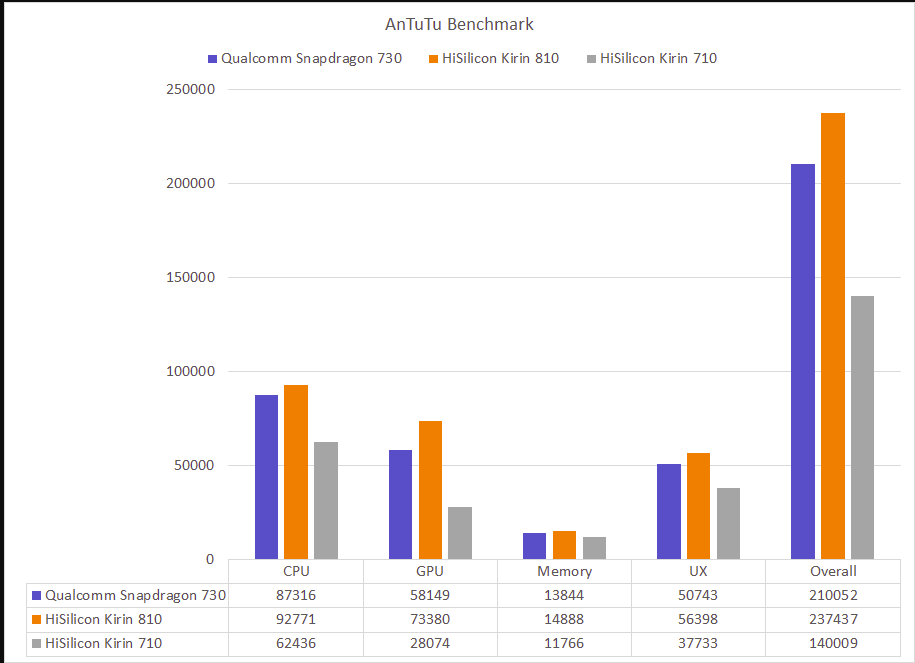Click the CPU column header

296,571
